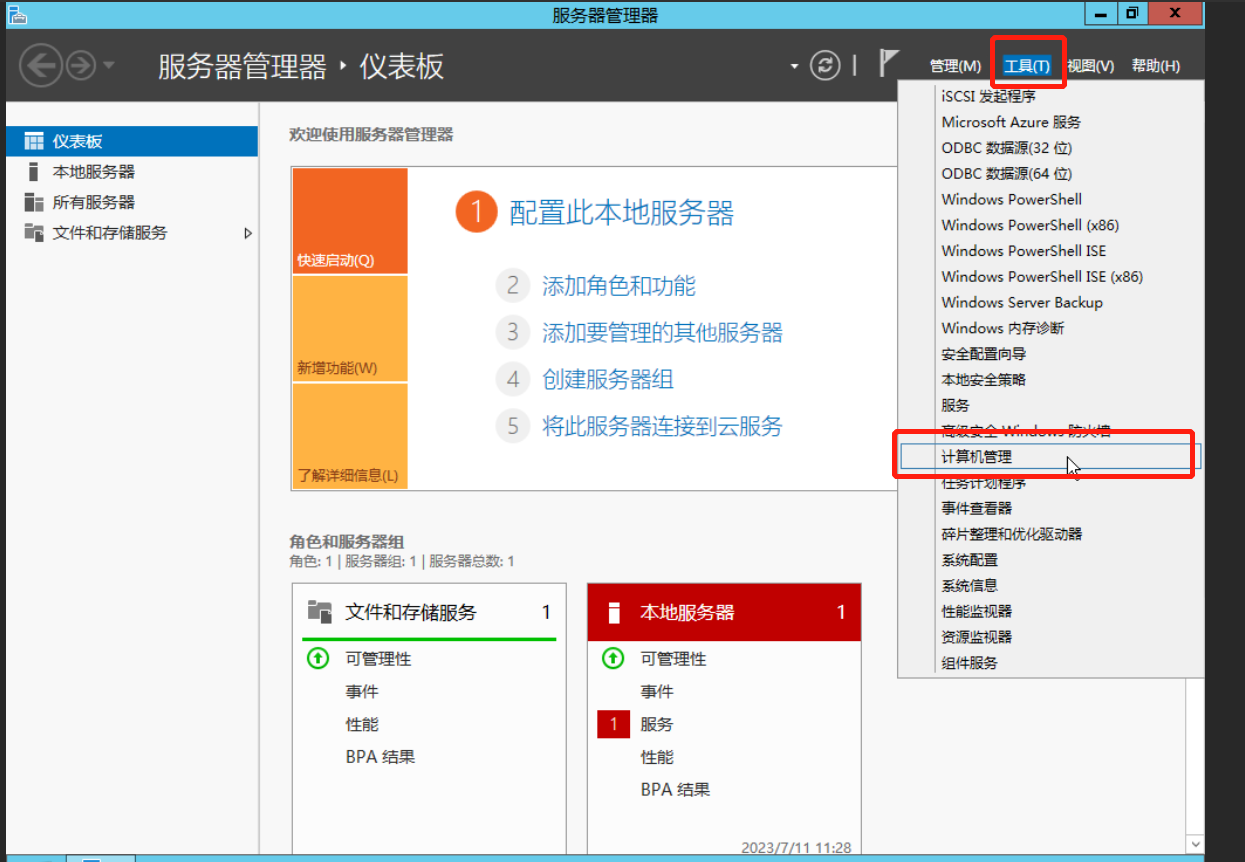Click green status icon in 本地服务器 tile

[612, 659]
